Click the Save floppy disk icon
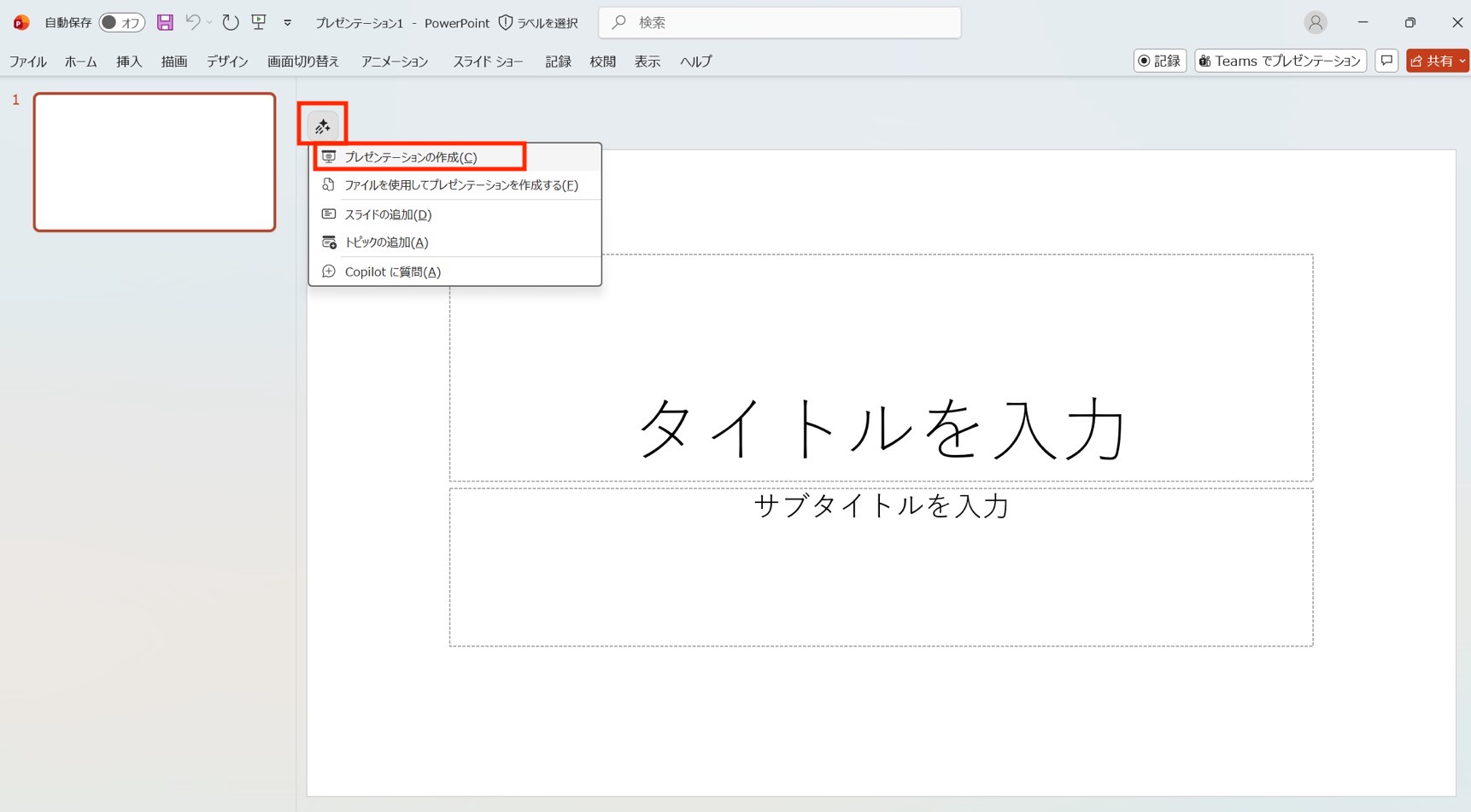The height and width of the screenshot is (812, 1471). [x=165, y=22]
